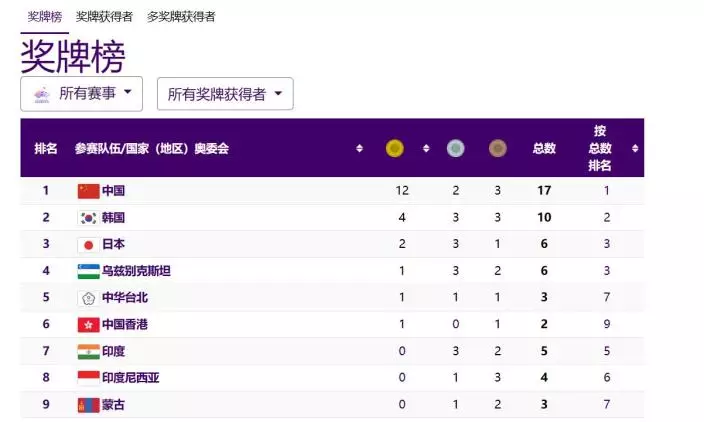Screen dimensions: 704x422
Task: Click the Japan flag icon
Action: coord(88,244)
